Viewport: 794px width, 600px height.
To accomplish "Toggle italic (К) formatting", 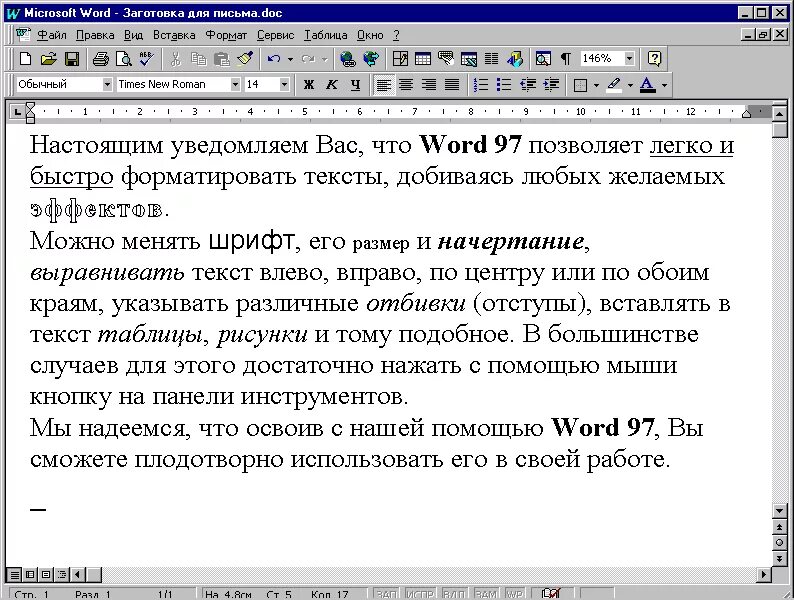I will pos(332,85).
